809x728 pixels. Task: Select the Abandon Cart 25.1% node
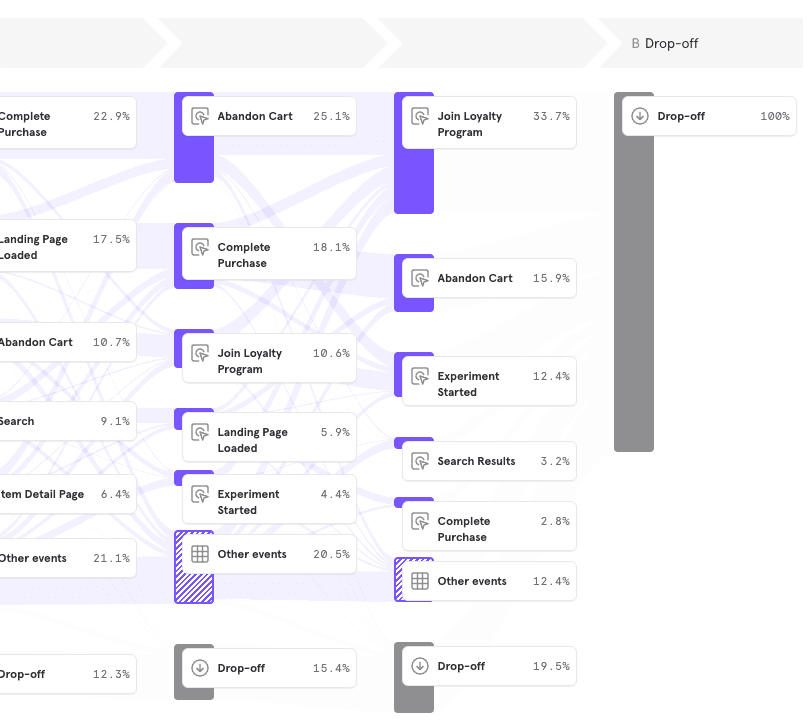[x=270, y=116]
